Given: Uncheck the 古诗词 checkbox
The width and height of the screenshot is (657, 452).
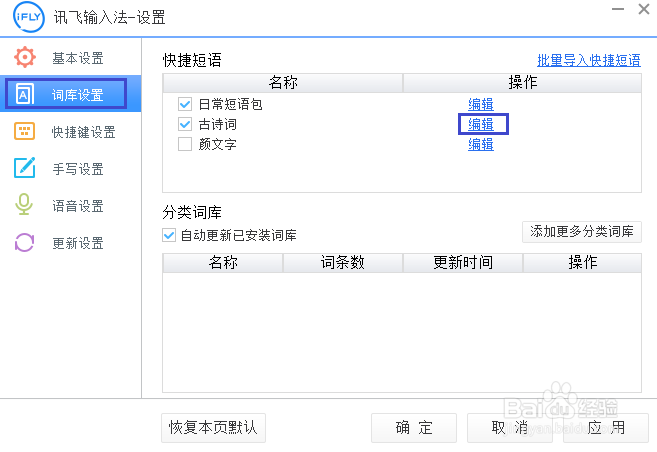Looking at the screenshot, I should [x=184, y=124].
